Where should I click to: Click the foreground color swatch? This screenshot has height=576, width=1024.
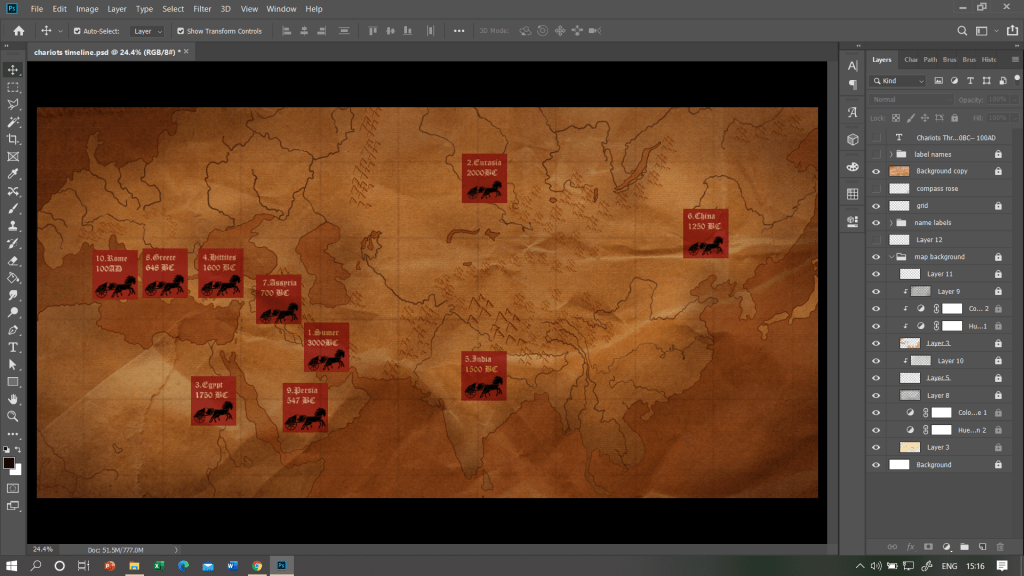coord(9,463)
